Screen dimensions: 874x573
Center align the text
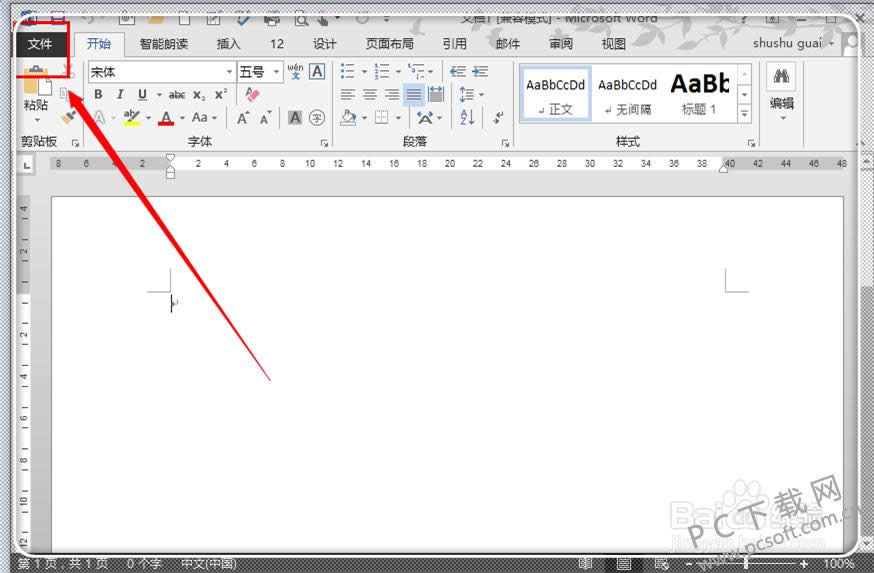(x=370, y=94)
